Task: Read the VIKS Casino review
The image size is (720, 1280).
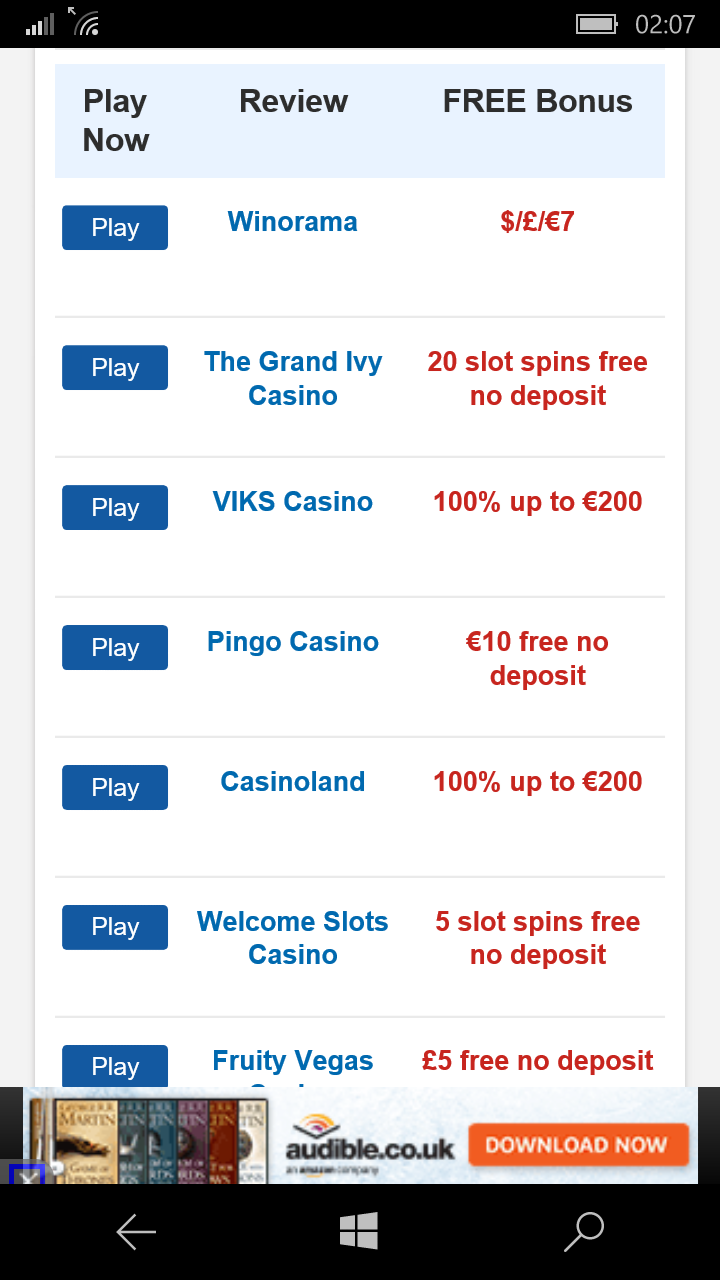Action: 292,502
